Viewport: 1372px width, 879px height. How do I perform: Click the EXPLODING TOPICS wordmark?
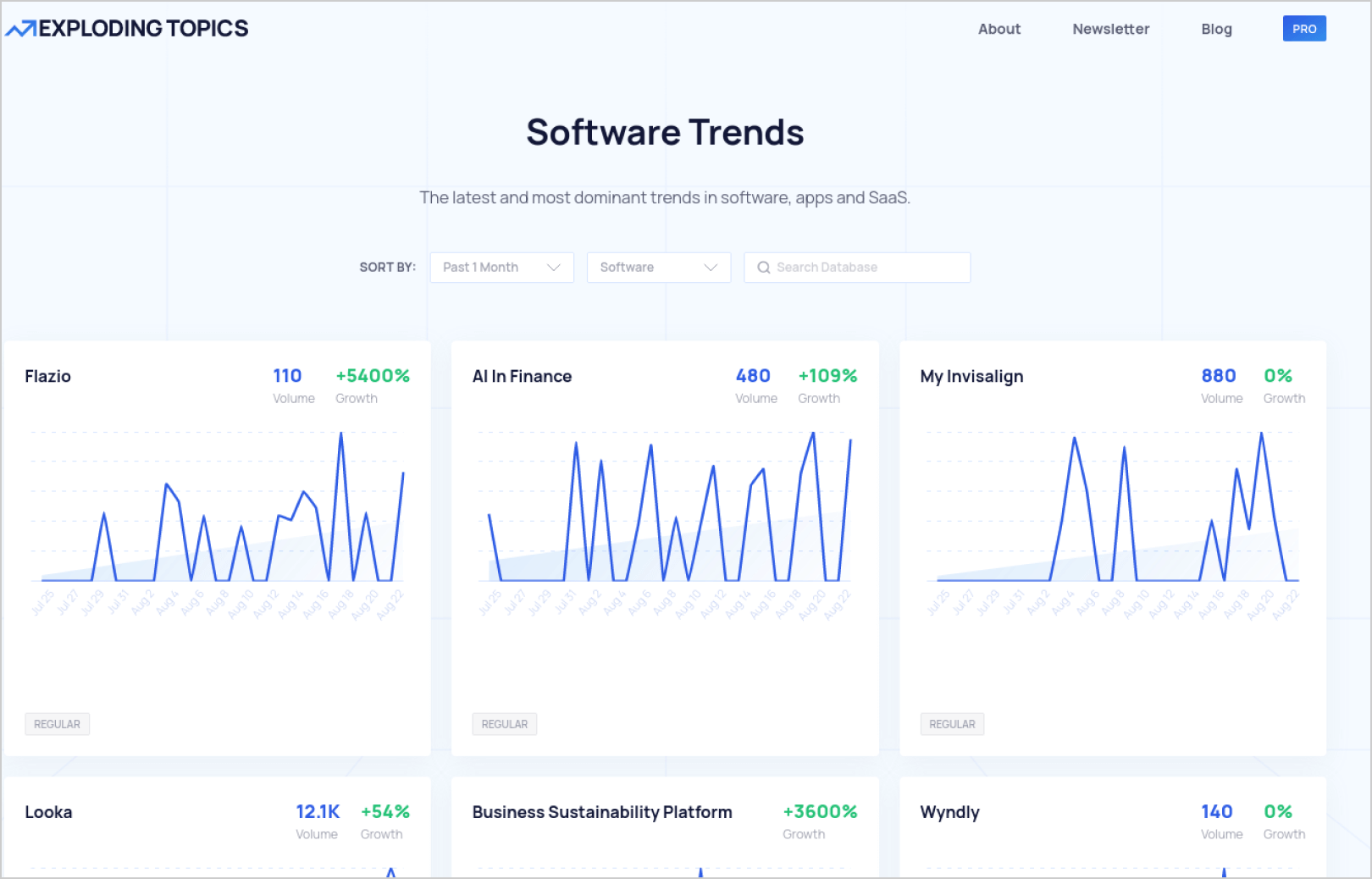(143, 29)
